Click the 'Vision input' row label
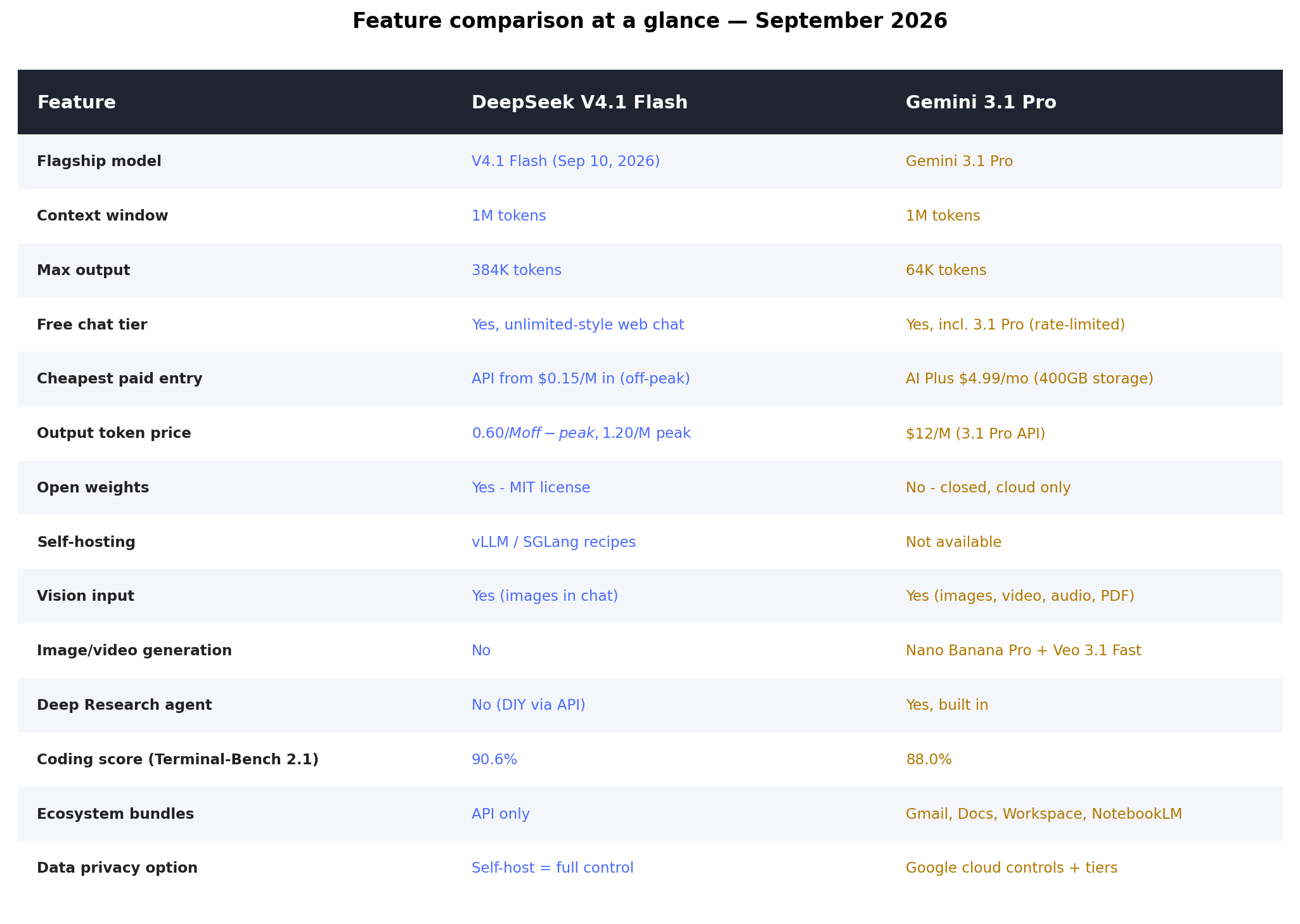Image resolution: width=1300 pixels, height=924 pixels. click(x=86, y=596)
